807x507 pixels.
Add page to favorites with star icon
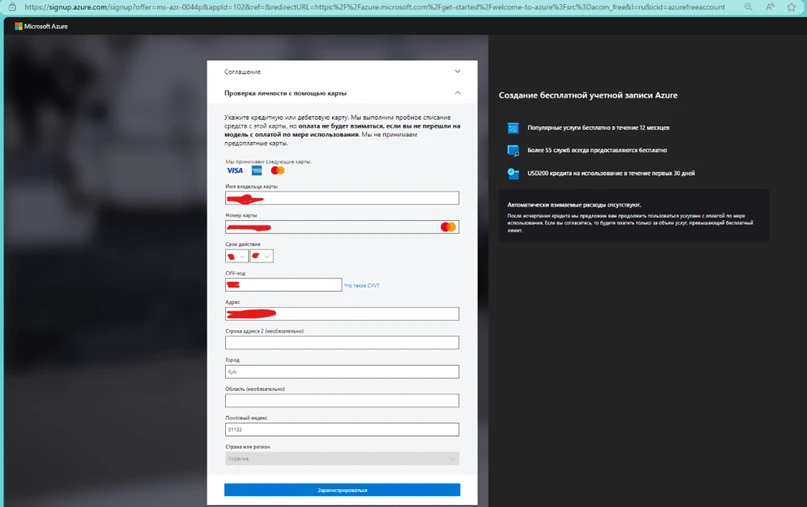pyautogui.click(x=792, y=7)
